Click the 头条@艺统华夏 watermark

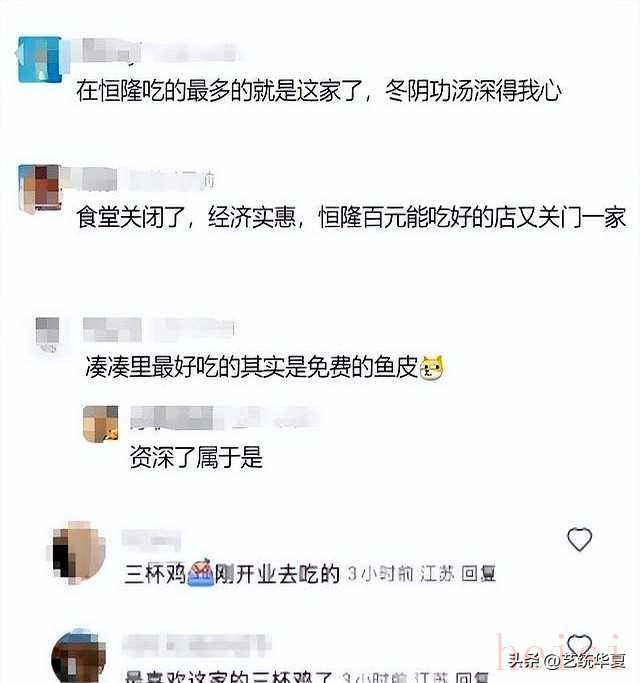click(567, 661)
